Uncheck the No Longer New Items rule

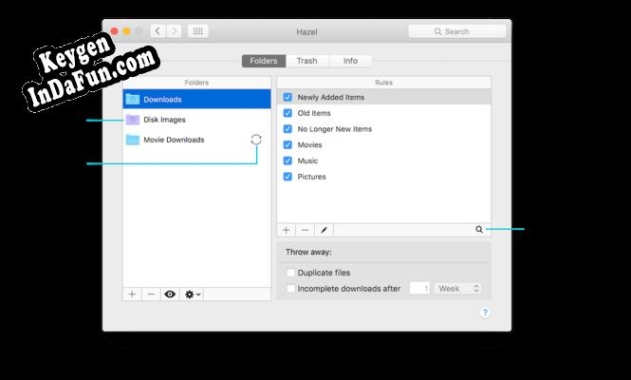click(x=287, y=129)
